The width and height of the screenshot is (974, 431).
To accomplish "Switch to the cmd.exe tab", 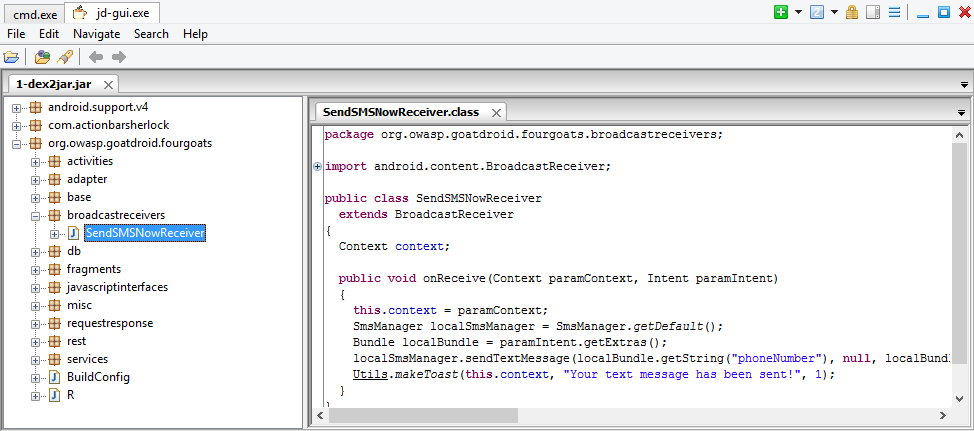I will point(32,13).
